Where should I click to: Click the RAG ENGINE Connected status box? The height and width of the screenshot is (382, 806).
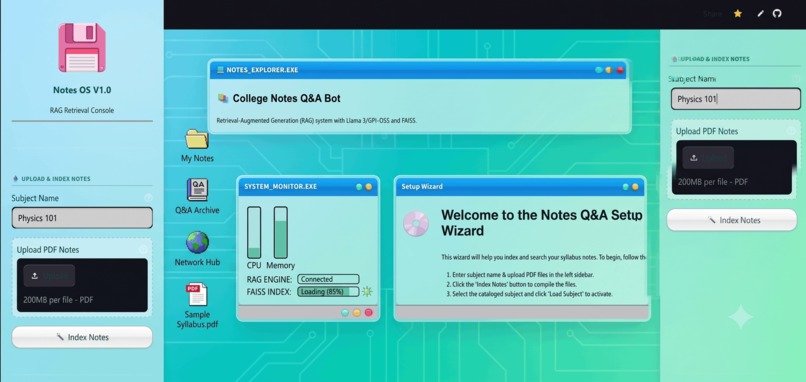328,279
